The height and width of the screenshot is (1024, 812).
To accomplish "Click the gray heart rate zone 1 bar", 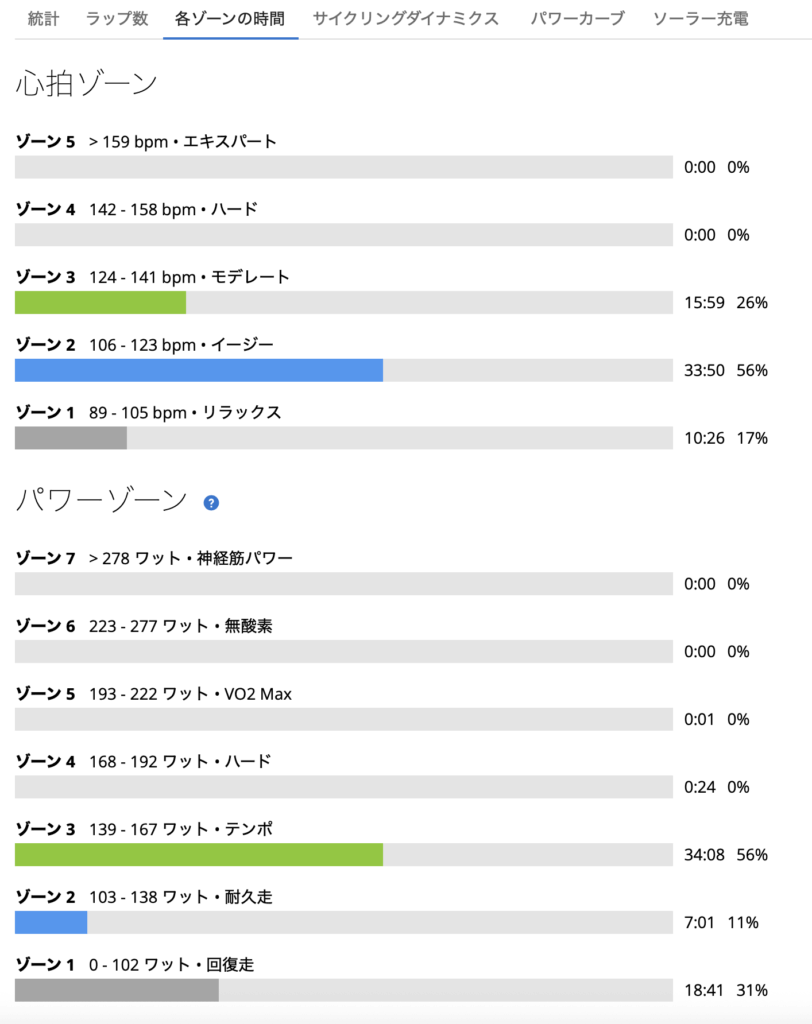I will click(70, 438).
